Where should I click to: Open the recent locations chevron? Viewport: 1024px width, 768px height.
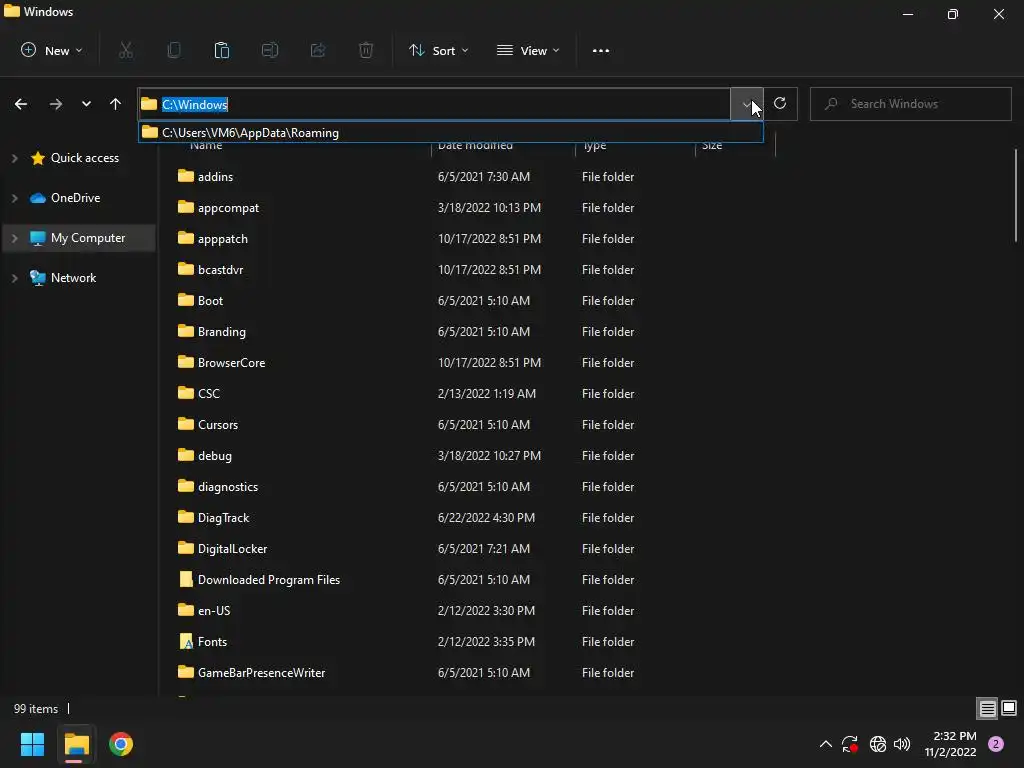click(86, 104)
